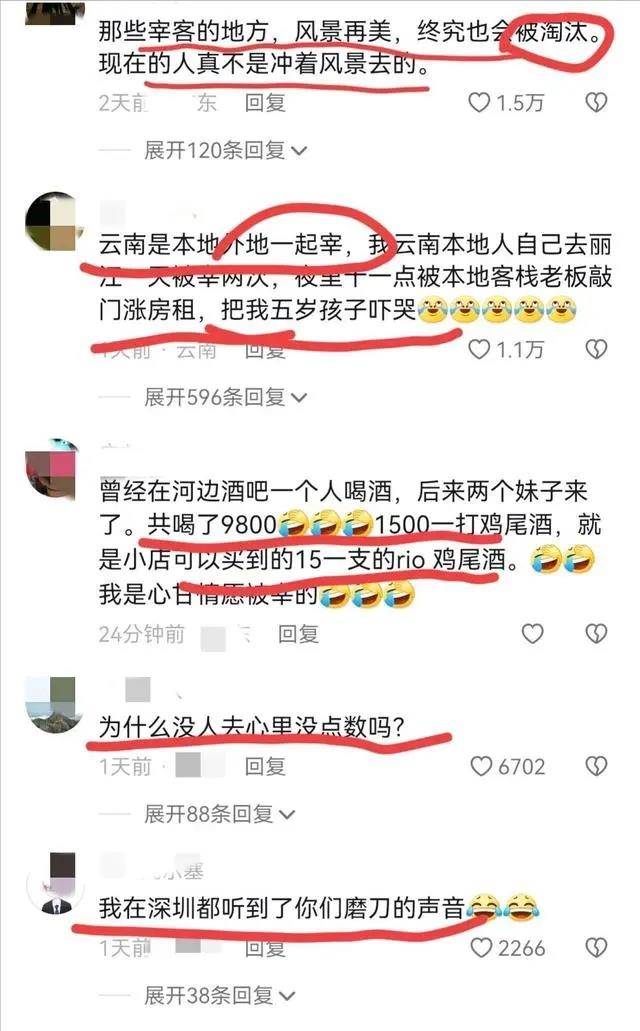The width and height of the screenshot is (640, 1031).
Task: Dislike the 为什么没人去 comment
Action: 596,766
